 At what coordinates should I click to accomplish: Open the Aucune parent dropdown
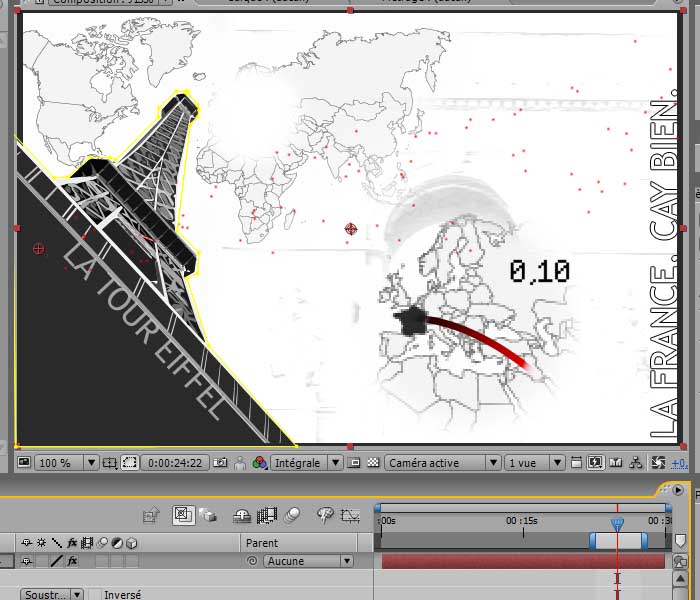click(308, 561)
